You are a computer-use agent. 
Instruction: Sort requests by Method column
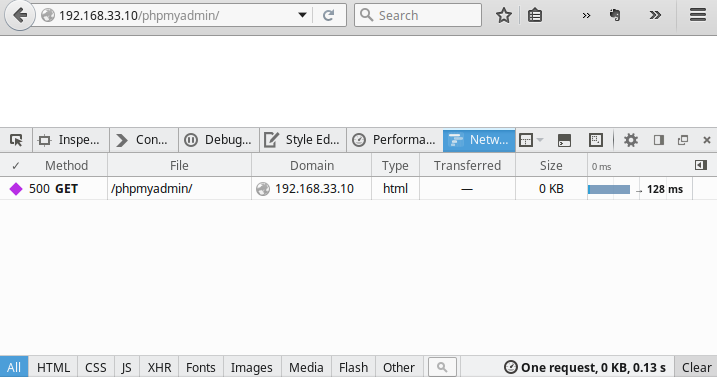point(66,165)
